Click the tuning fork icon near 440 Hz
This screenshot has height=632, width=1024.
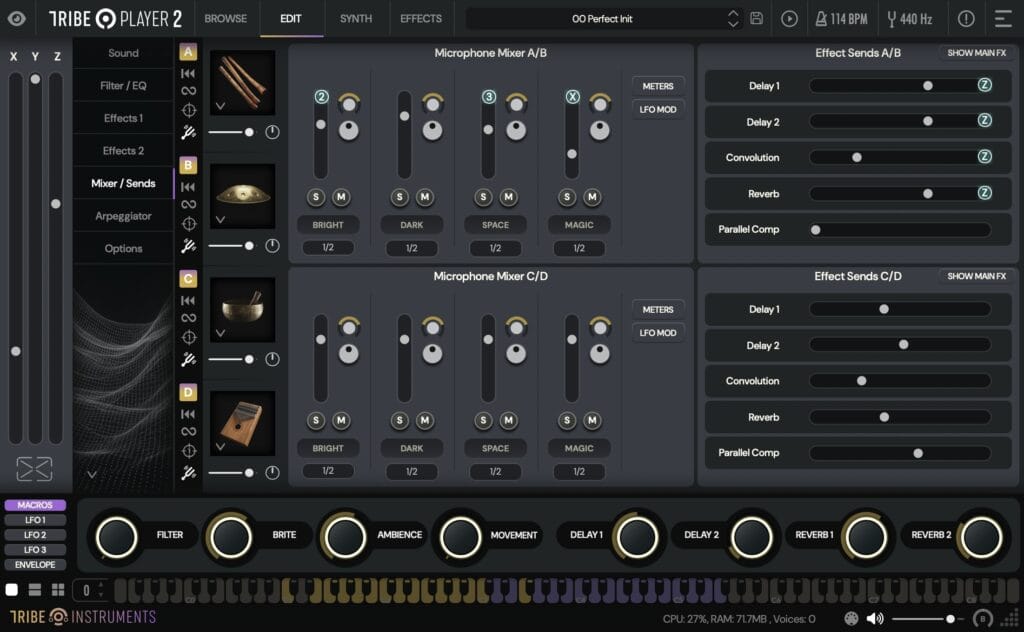pos(890,18)
